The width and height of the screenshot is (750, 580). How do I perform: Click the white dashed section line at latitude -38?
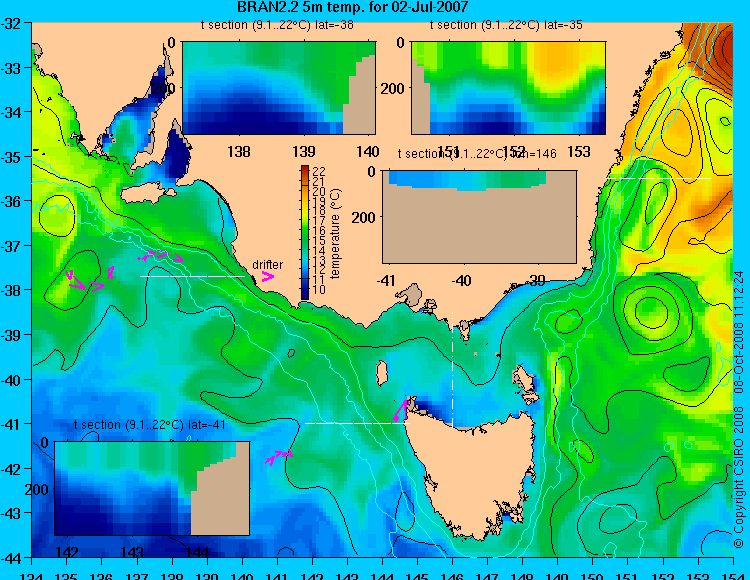point(192,276)
